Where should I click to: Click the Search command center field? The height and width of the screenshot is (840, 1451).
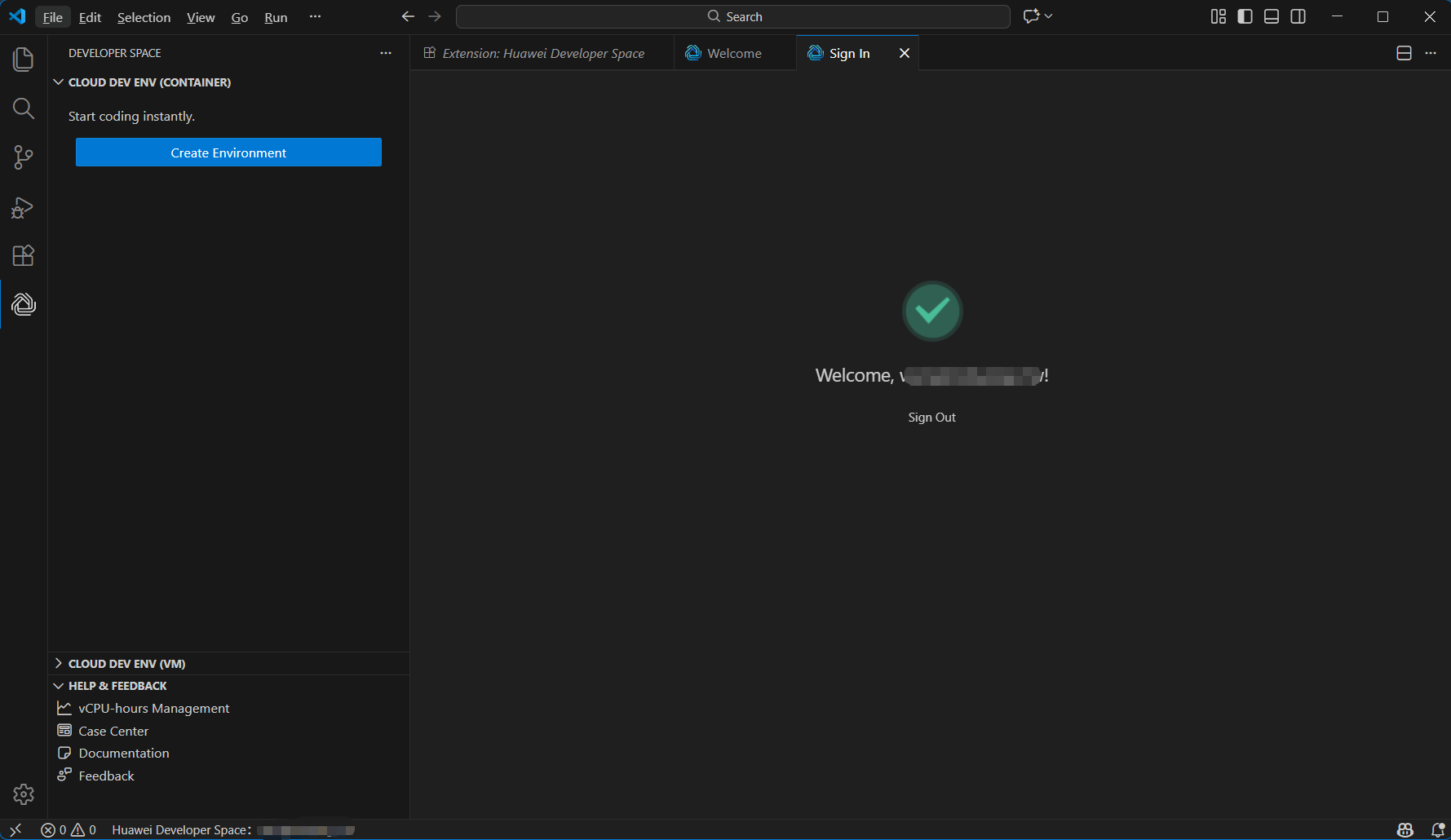tap(732, 16)
